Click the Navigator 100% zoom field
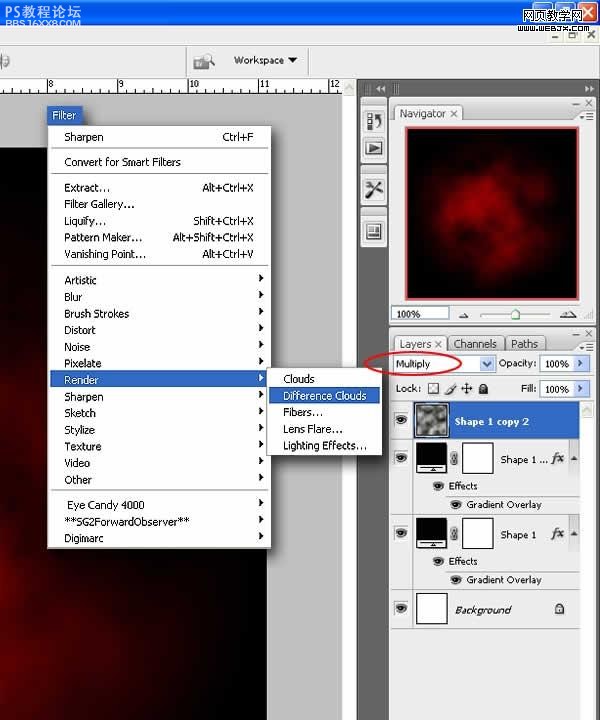Screen dimensions: 600x720 click(x=420, y=314)
